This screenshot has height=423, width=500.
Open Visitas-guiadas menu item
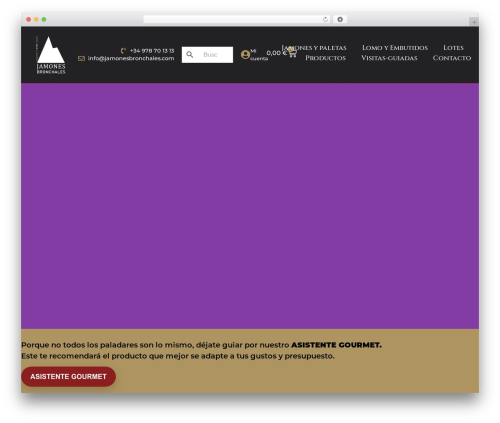pos(389,58)
